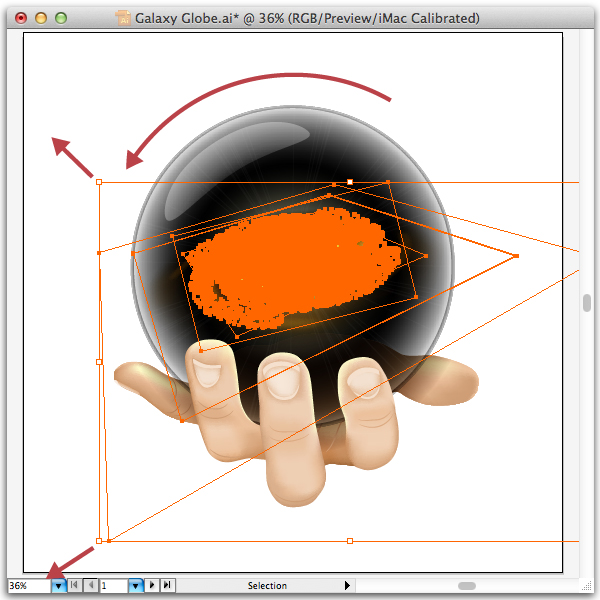Screen dimensions: 600x600
Task: Click the vertical scrollbar thumb
Action: (587, 303)
